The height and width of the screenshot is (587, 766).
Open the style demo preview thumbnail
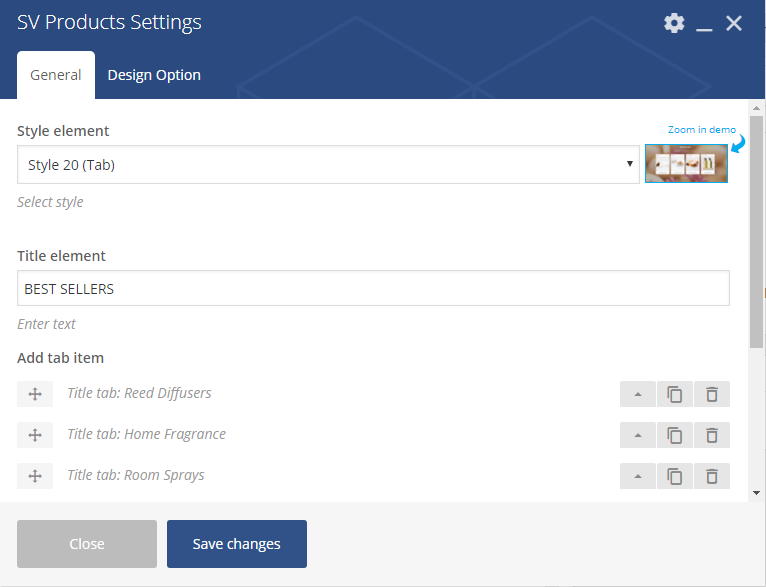click(x=686, y=164)
